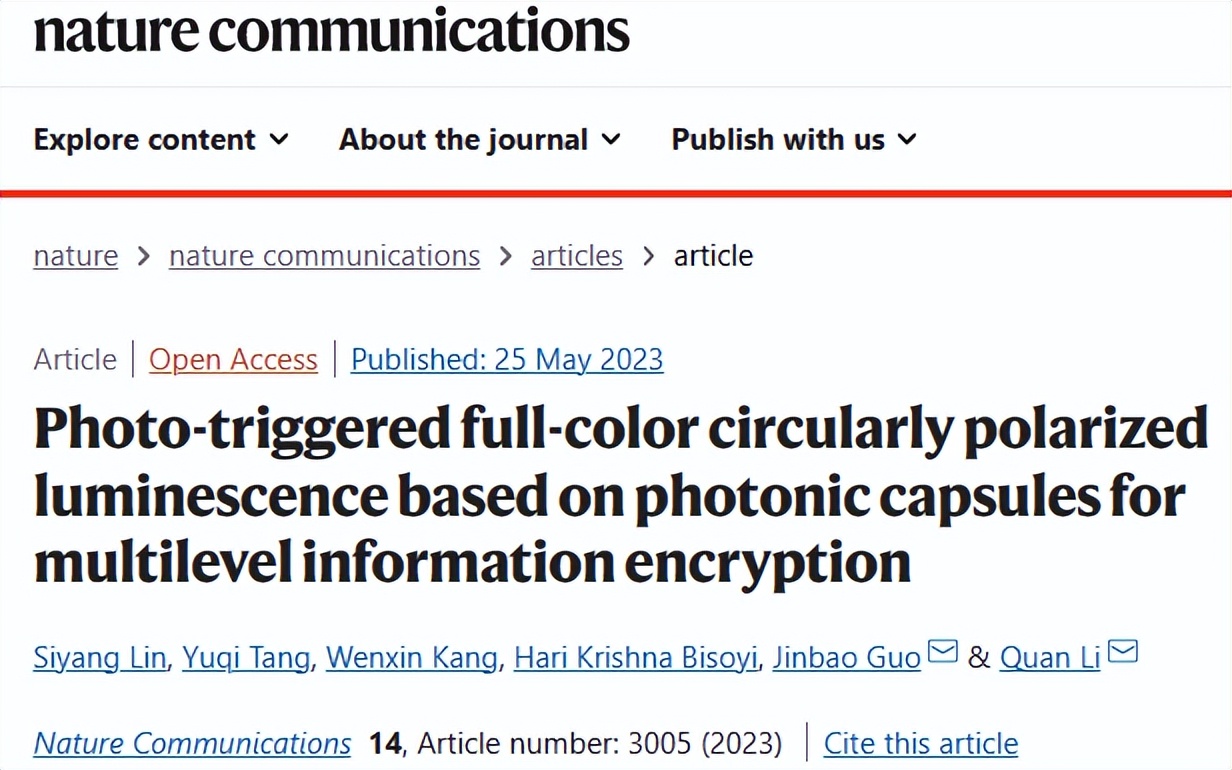1232x770 pixels.
Task: Click the email icon beside Jinbao Guo
Action: [x=942, y=653]
